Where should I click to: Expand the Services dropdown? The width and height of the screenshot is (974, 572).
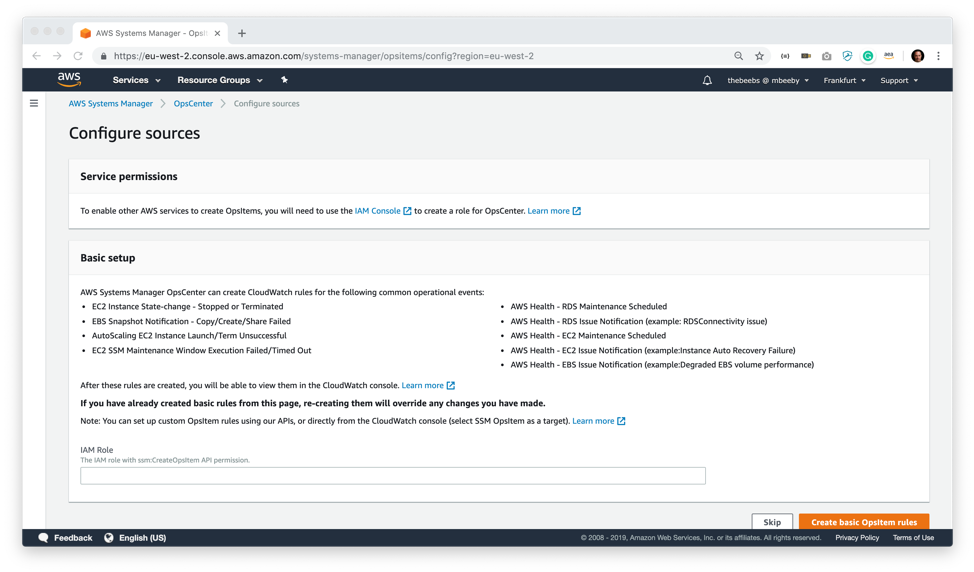pyautogui.click(x=137, y=80)
